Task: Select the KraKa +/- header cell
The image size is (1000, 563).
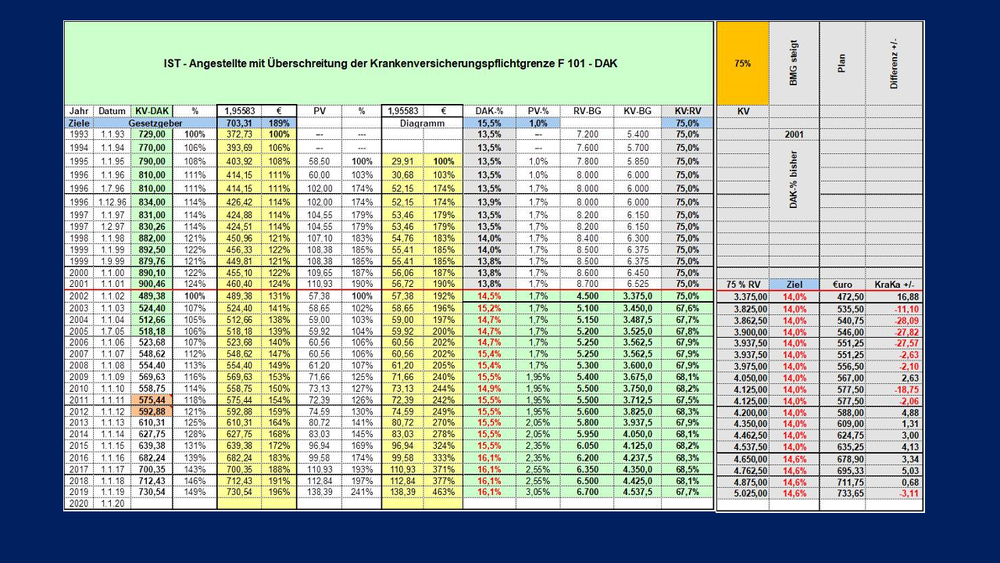Action: (894, 284)
